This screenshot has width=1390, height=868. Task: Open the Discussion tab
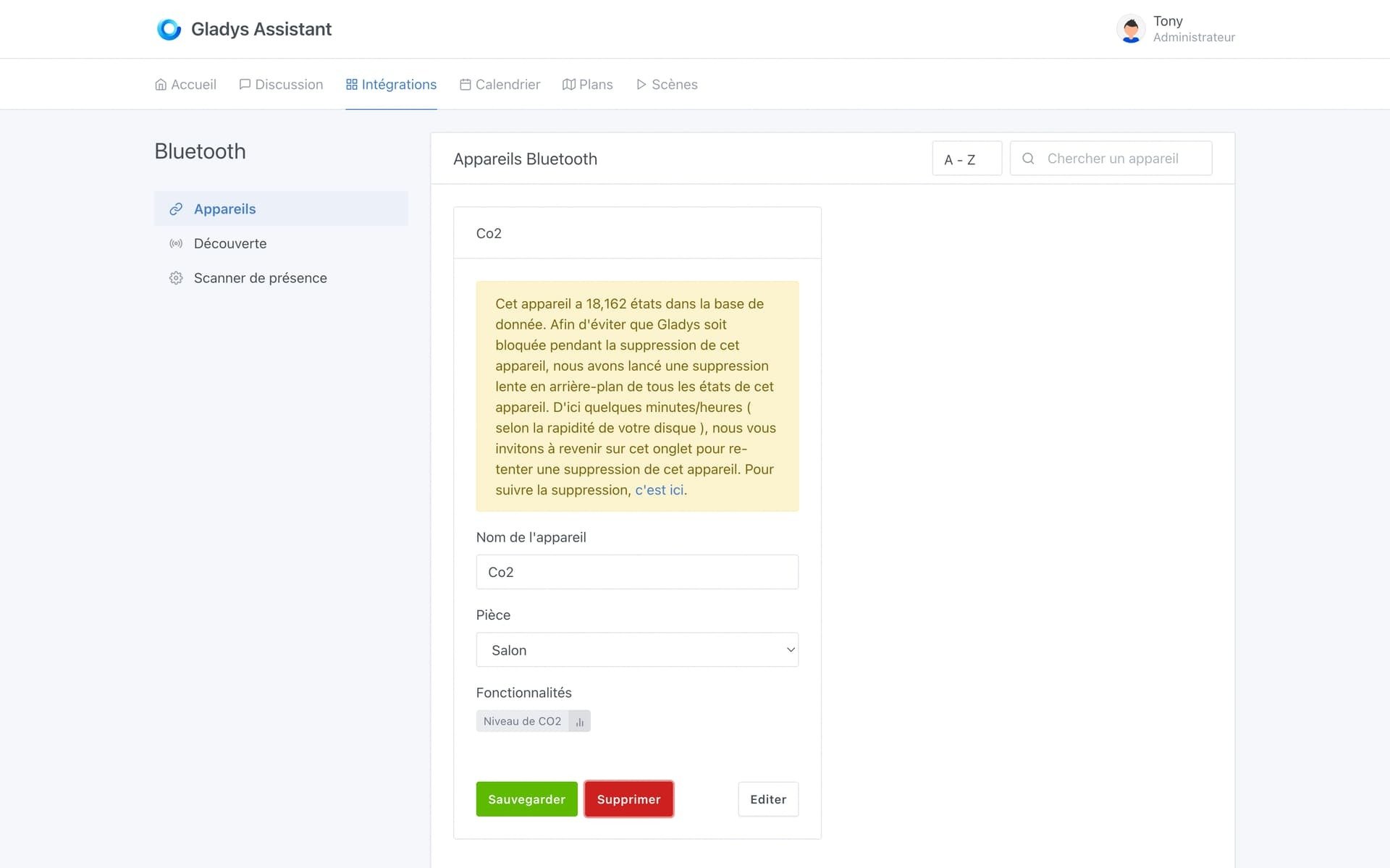point(281,85)
